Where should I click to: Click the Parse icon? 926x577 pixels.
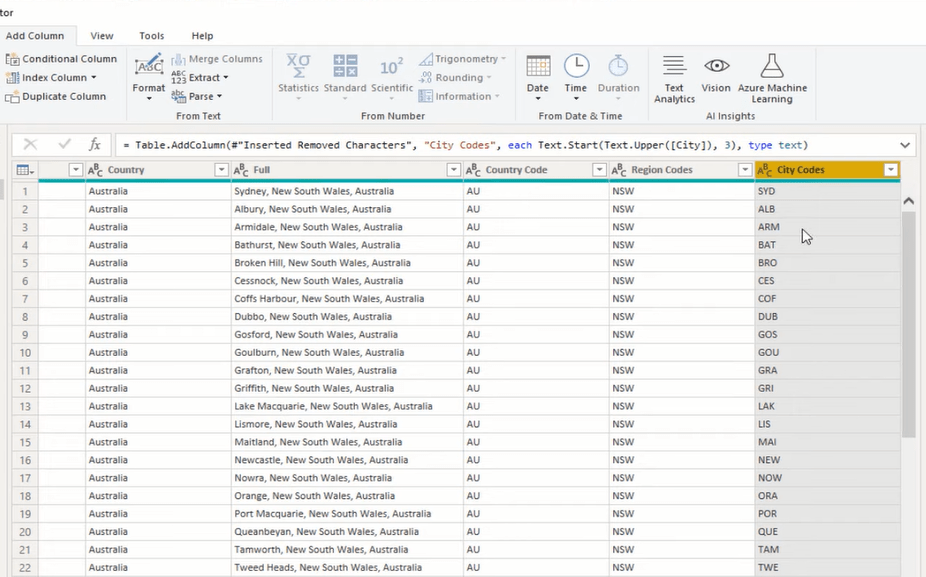coord(179,96)
